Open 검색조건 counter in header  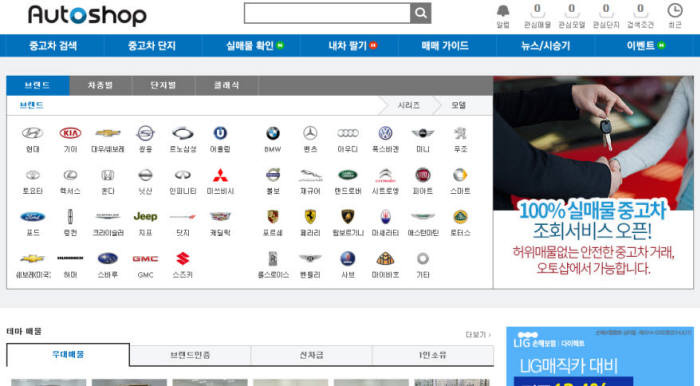[640, 16]
